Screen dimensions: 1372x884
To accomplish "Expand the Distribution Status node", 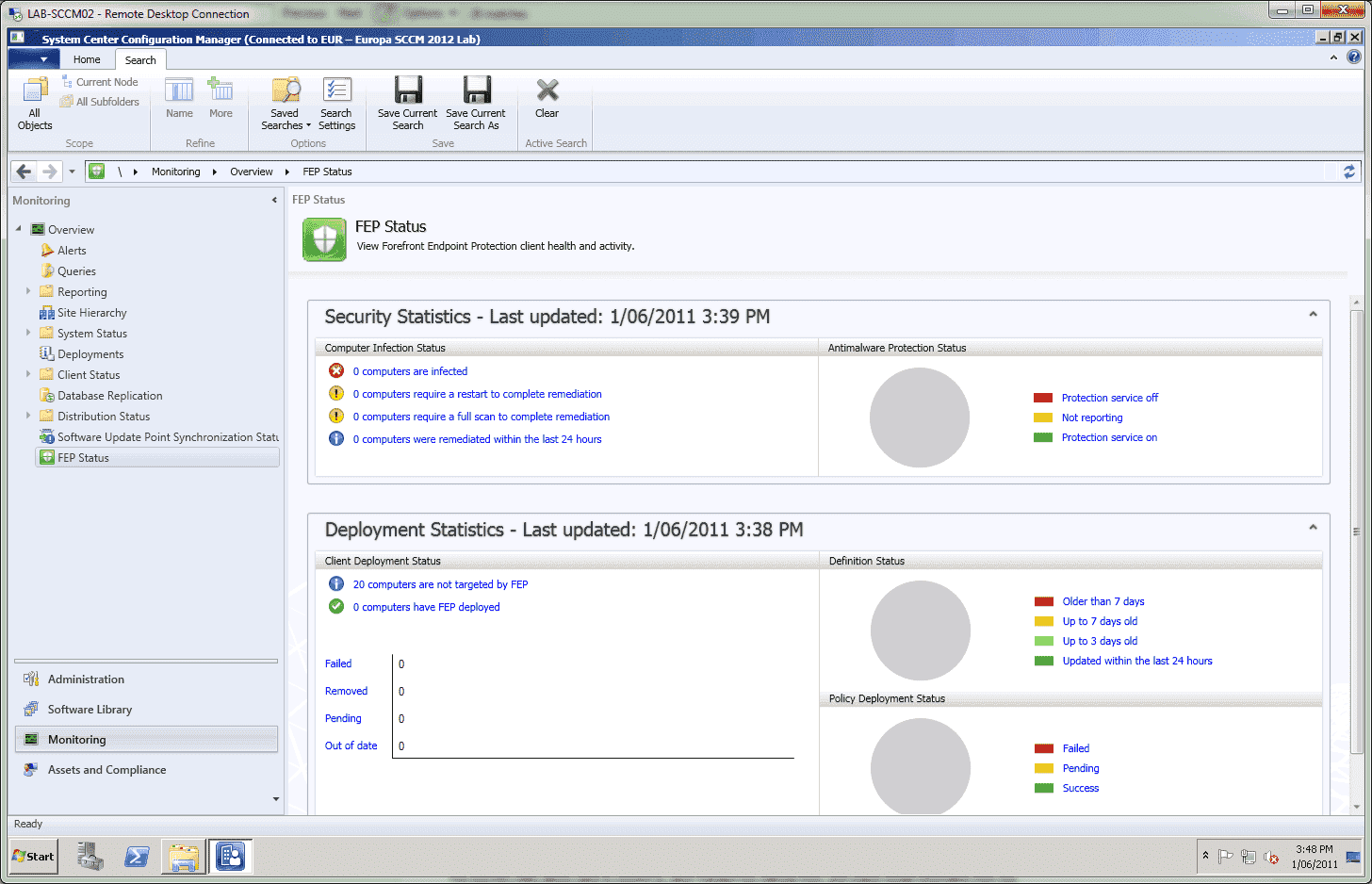I will coord(28,416).
